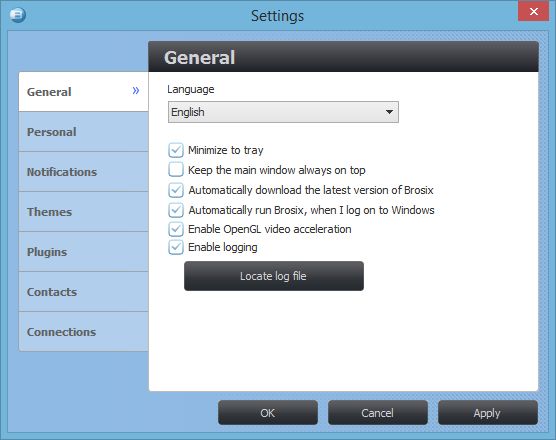This screenshot has height=440, width=556.
Task: Apply the settings changes
Action: (x=488, y=413)
